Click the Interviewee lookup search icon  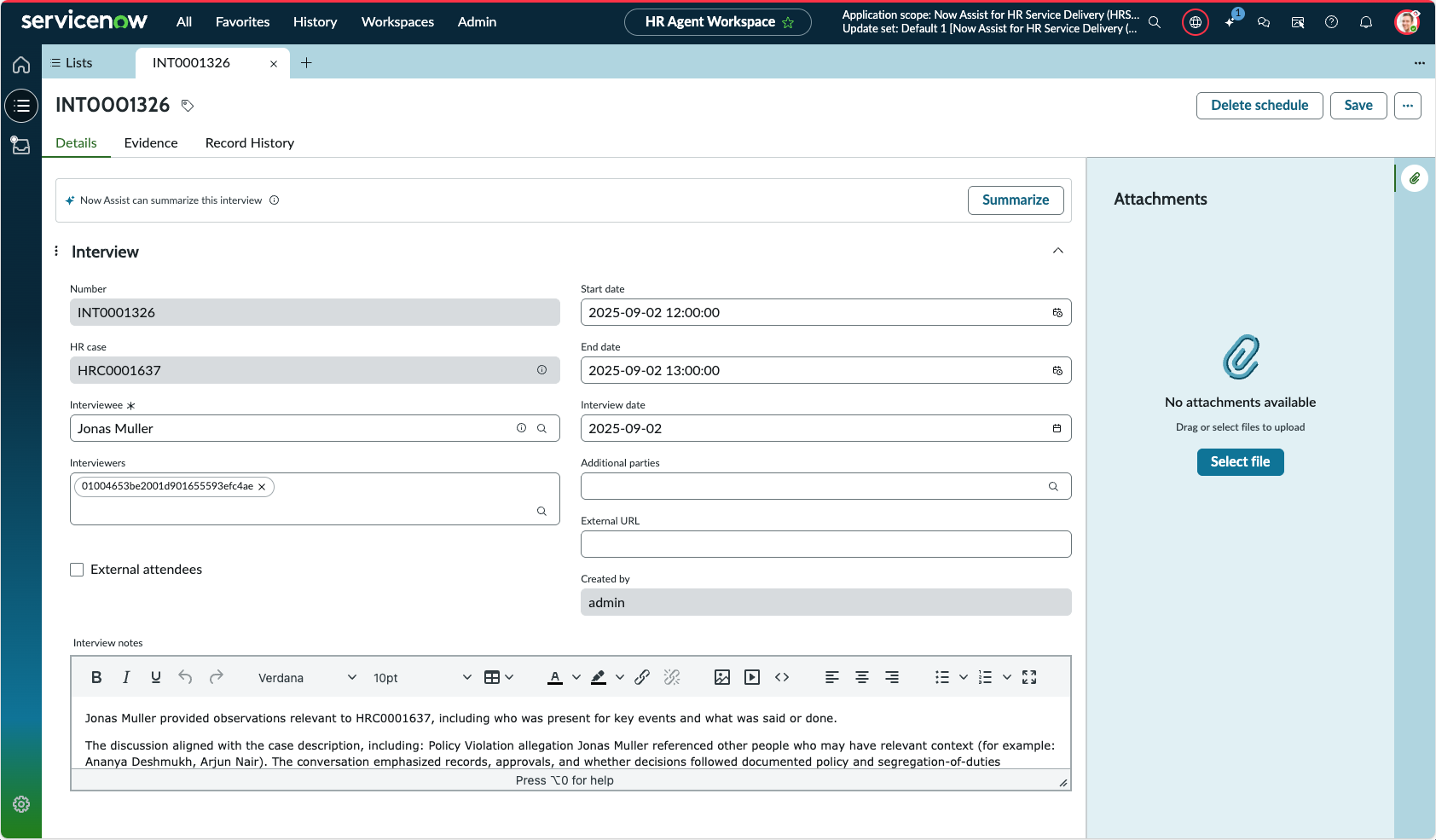[x=541, y=429]
